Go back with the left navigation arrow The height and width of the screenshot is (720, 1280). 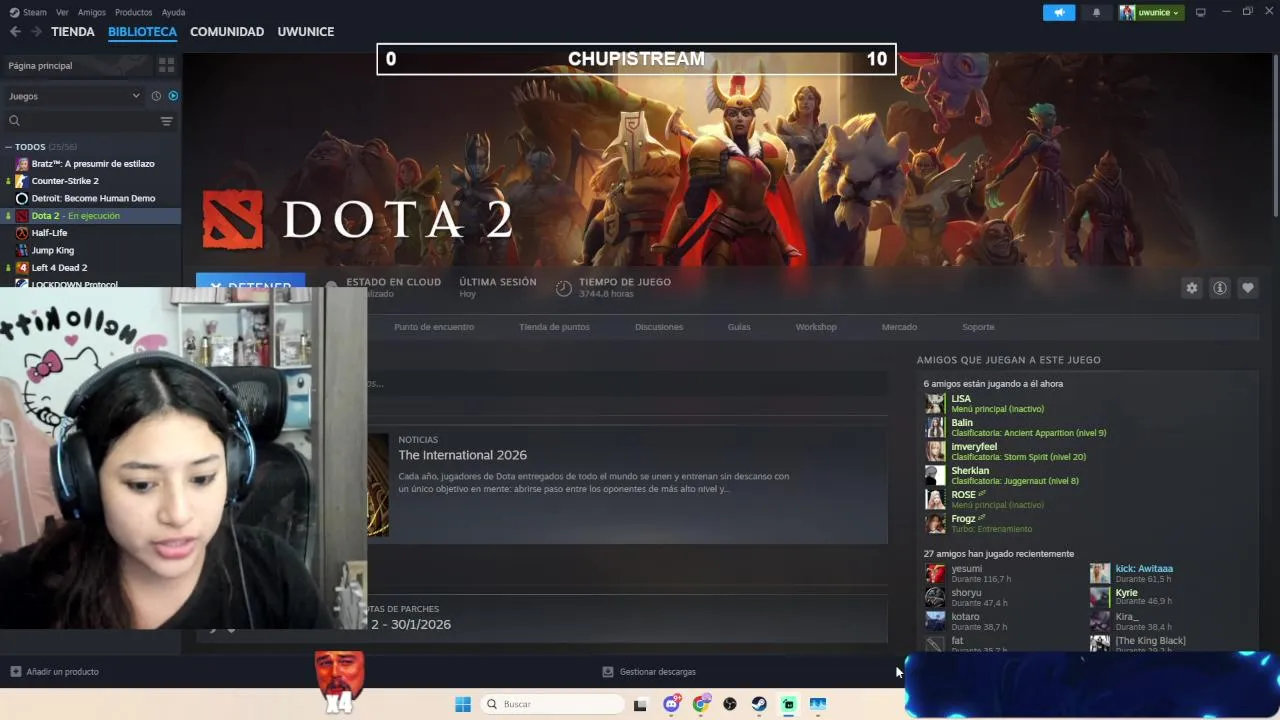point(15,32)
